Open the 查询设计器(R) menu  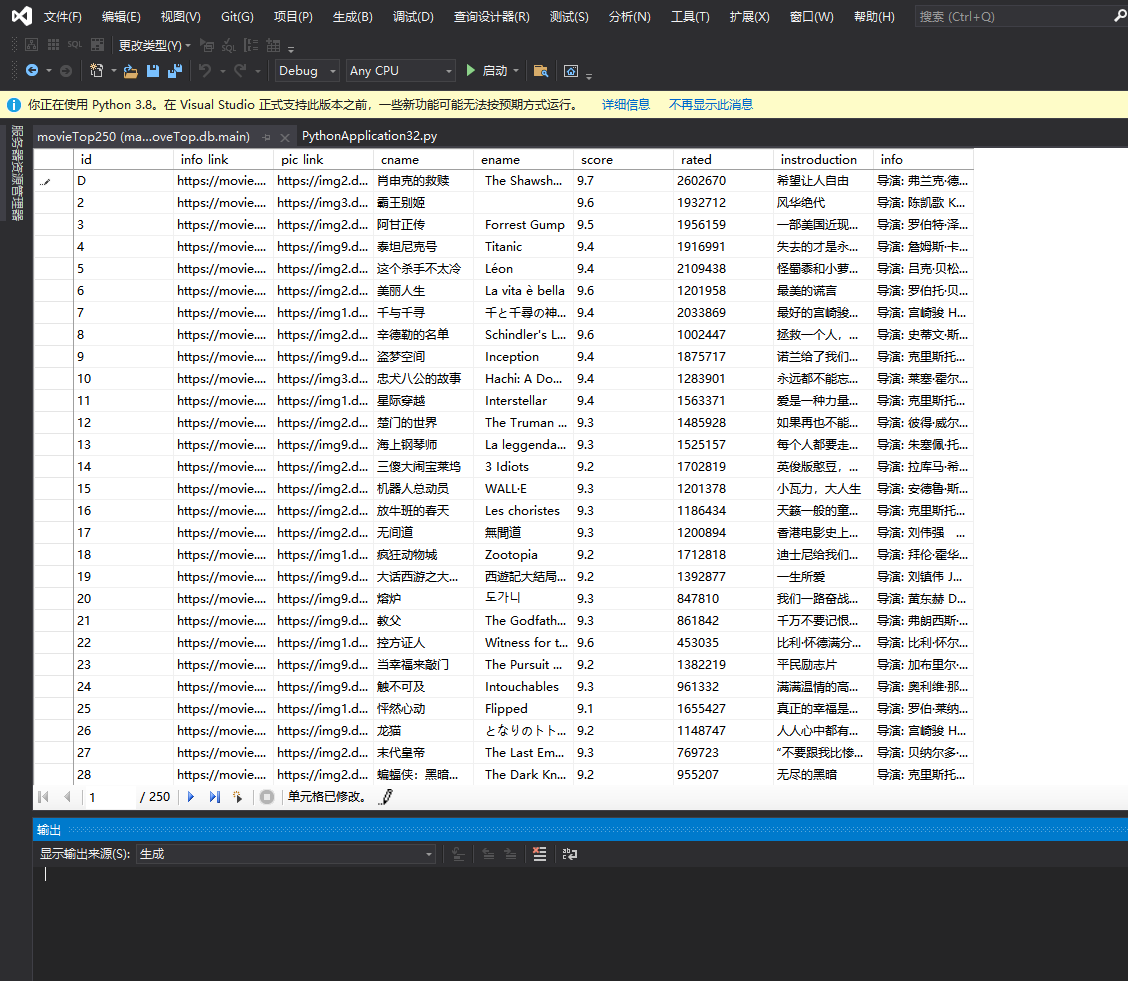point(491,17)
